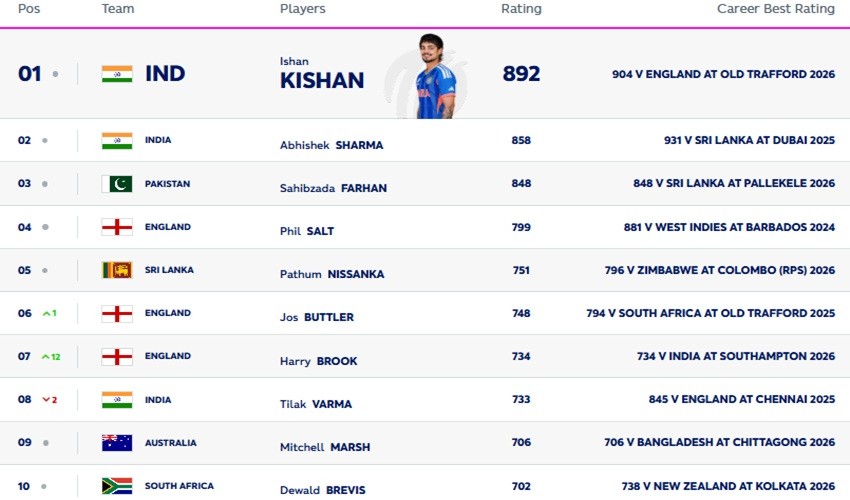Open Ishan Kishan's player photo
Screen dimensions: 850x500
(x=435, y=76)
